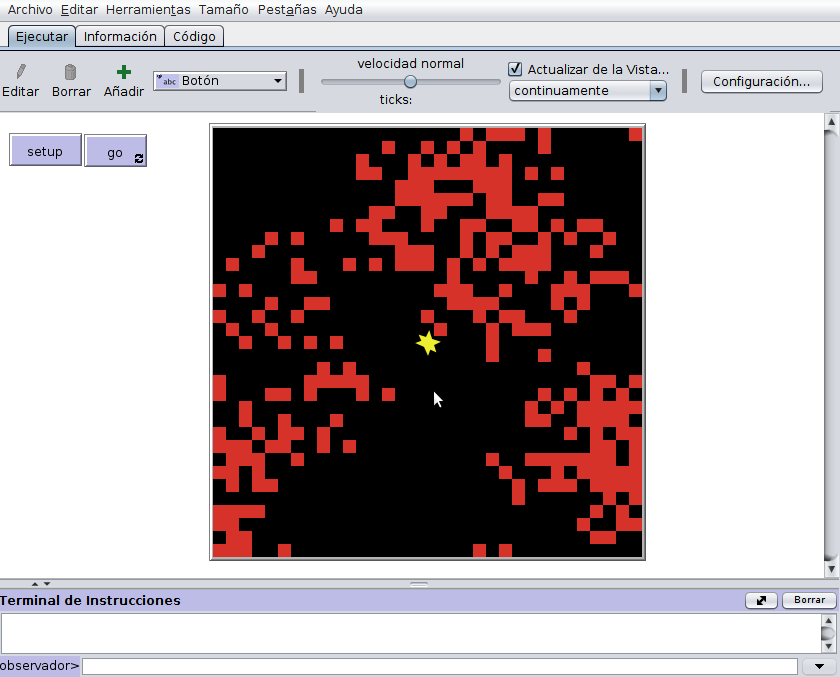Click the Editar pencil icon
Viewport: 840px width, 677px height.
click(x=21, y=72)
